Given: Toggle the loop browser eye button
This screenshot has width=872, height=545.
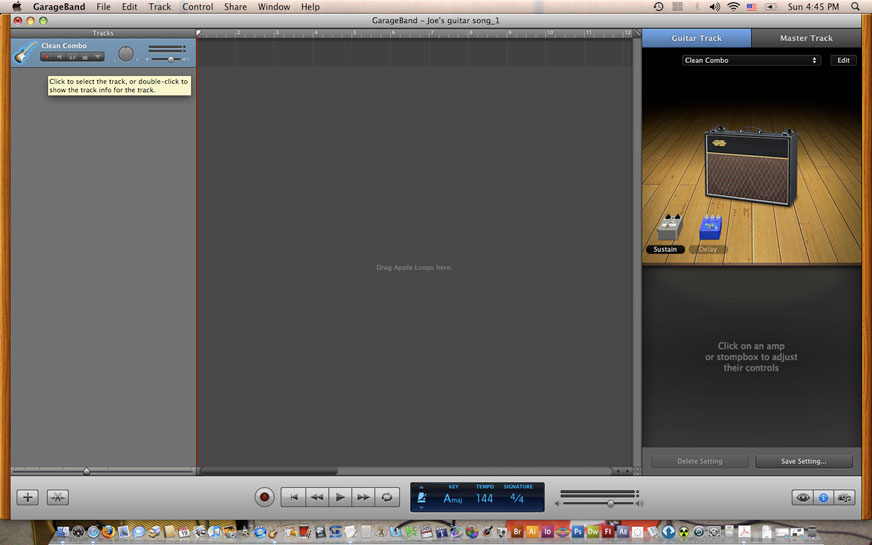Looking at the screenshot, I should pos(802,497).
